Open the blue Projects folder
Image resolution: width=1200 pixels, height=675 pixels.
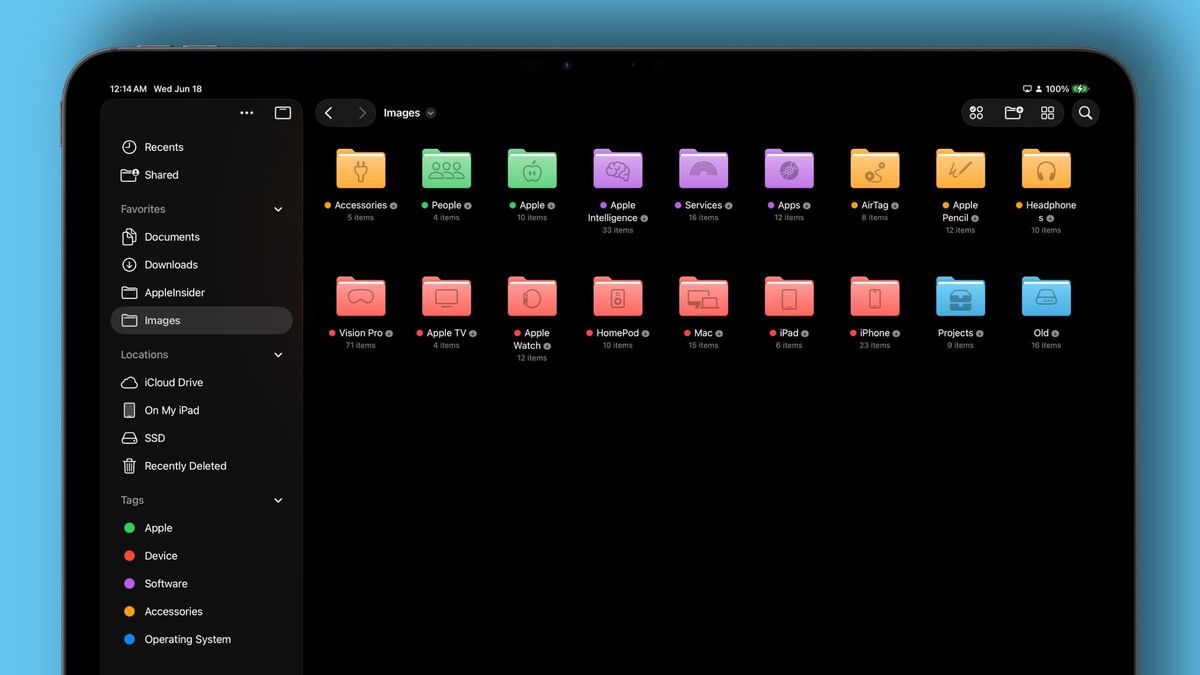pyautogui.click(x=960, y=297)
